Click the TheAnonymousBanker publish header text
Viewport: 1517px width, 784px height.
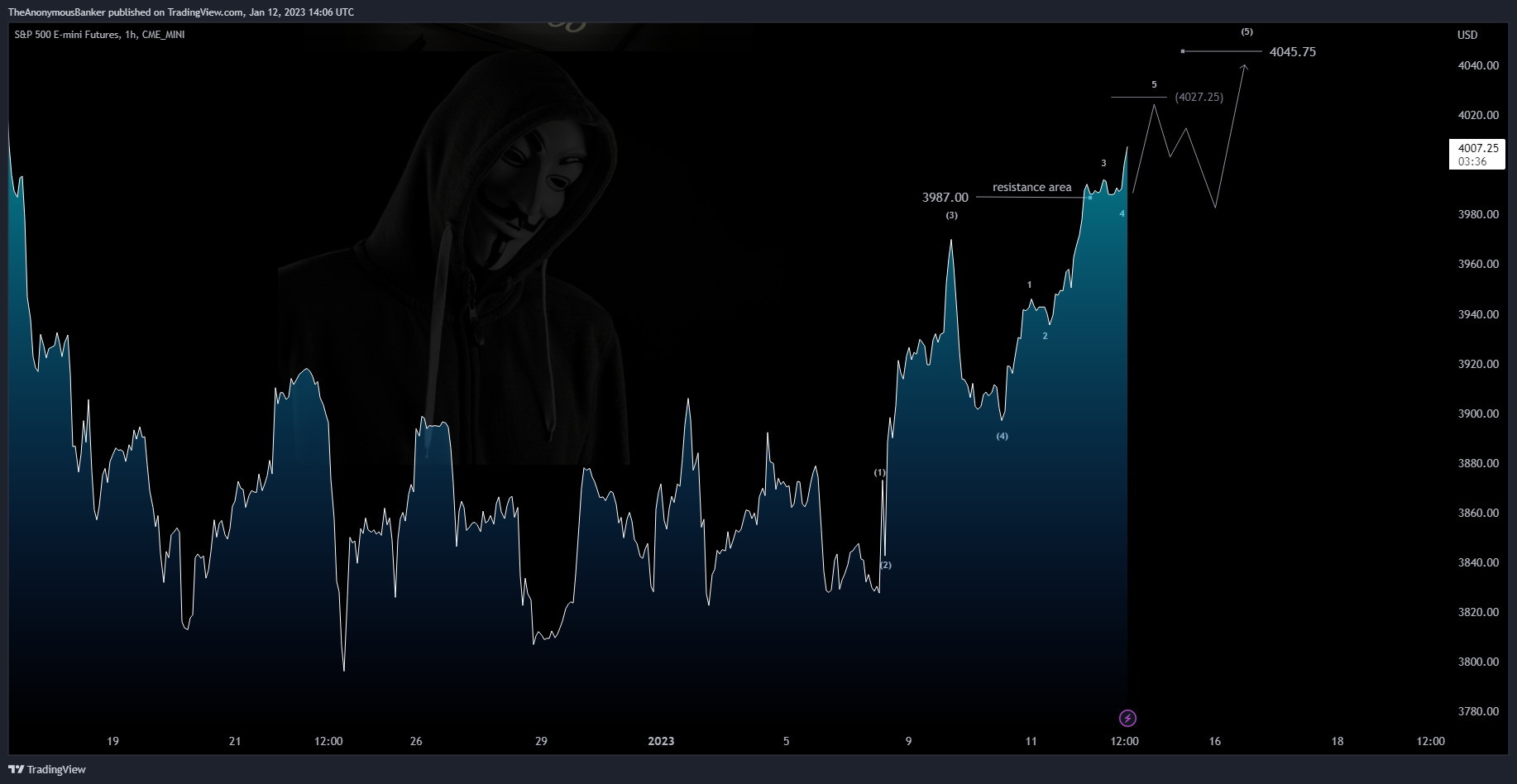[x=181, y=12]
